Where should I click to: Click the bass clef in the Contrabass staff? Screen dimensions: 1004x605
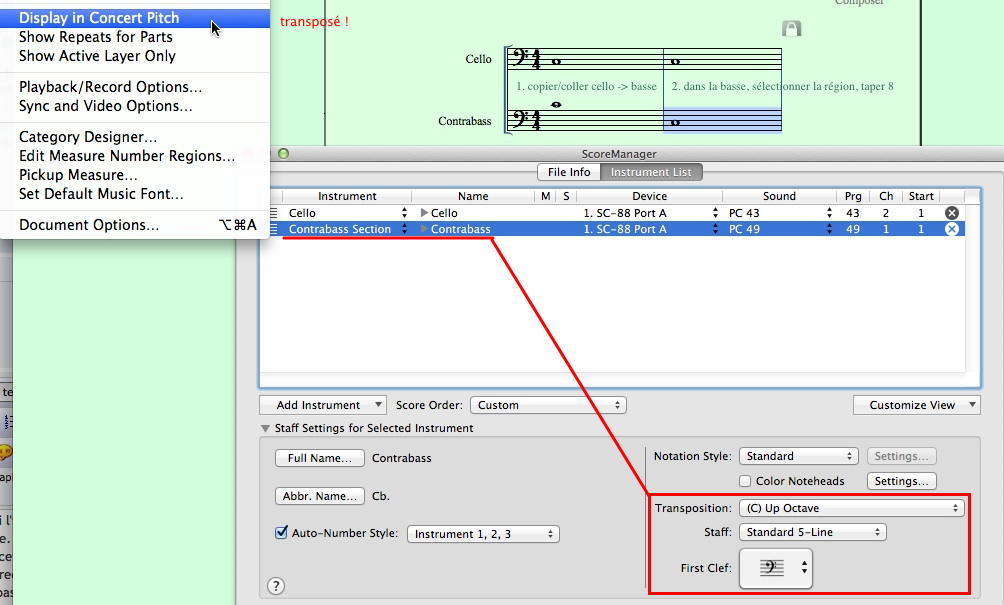pyautogui.click(x=519, y=120)
